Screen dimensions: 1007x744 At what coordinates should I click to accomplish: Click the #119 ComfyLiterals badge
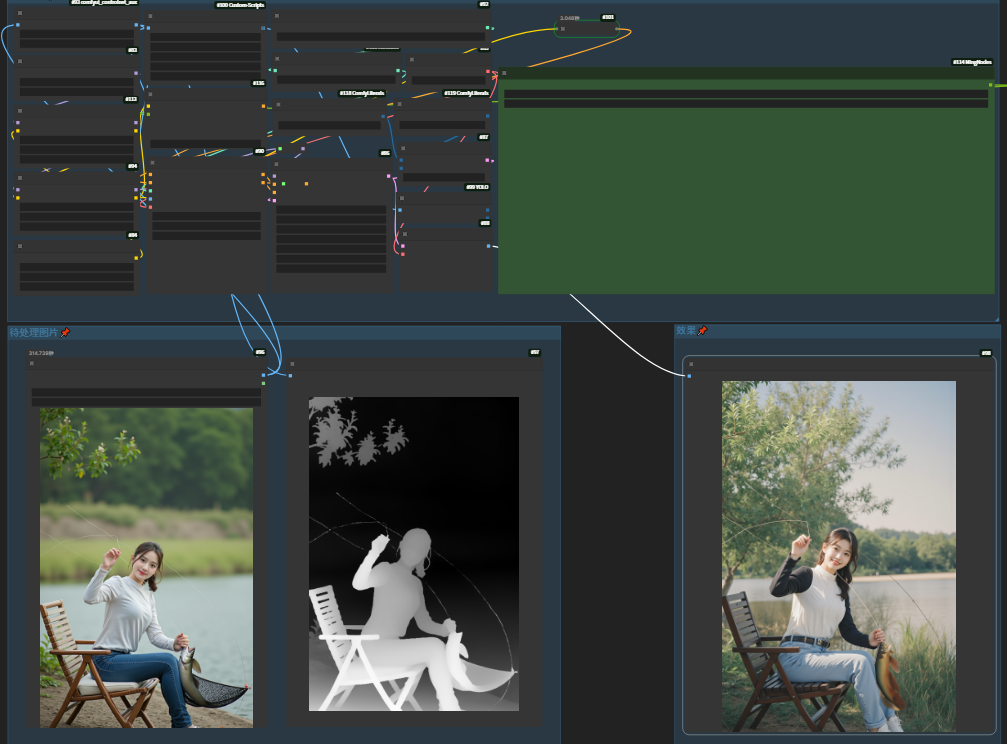[x=466, y=93]
